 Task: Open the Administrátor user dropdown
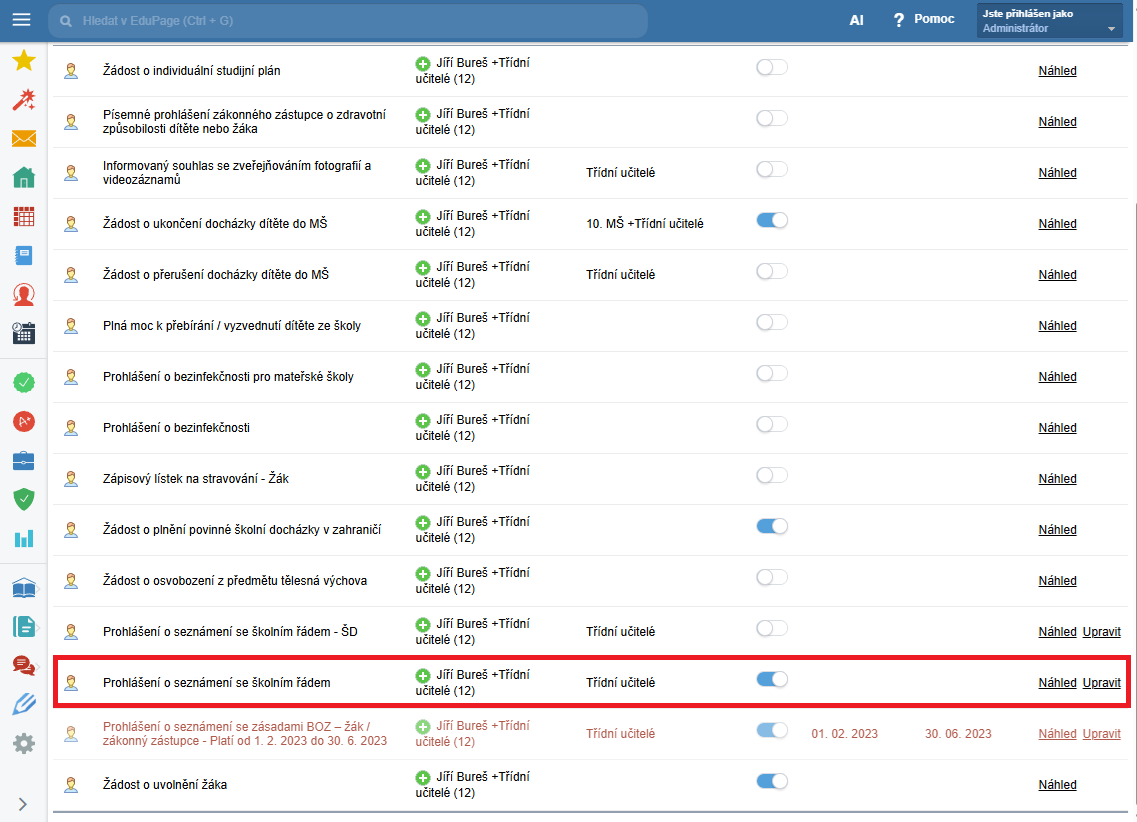click(1049, 21)
